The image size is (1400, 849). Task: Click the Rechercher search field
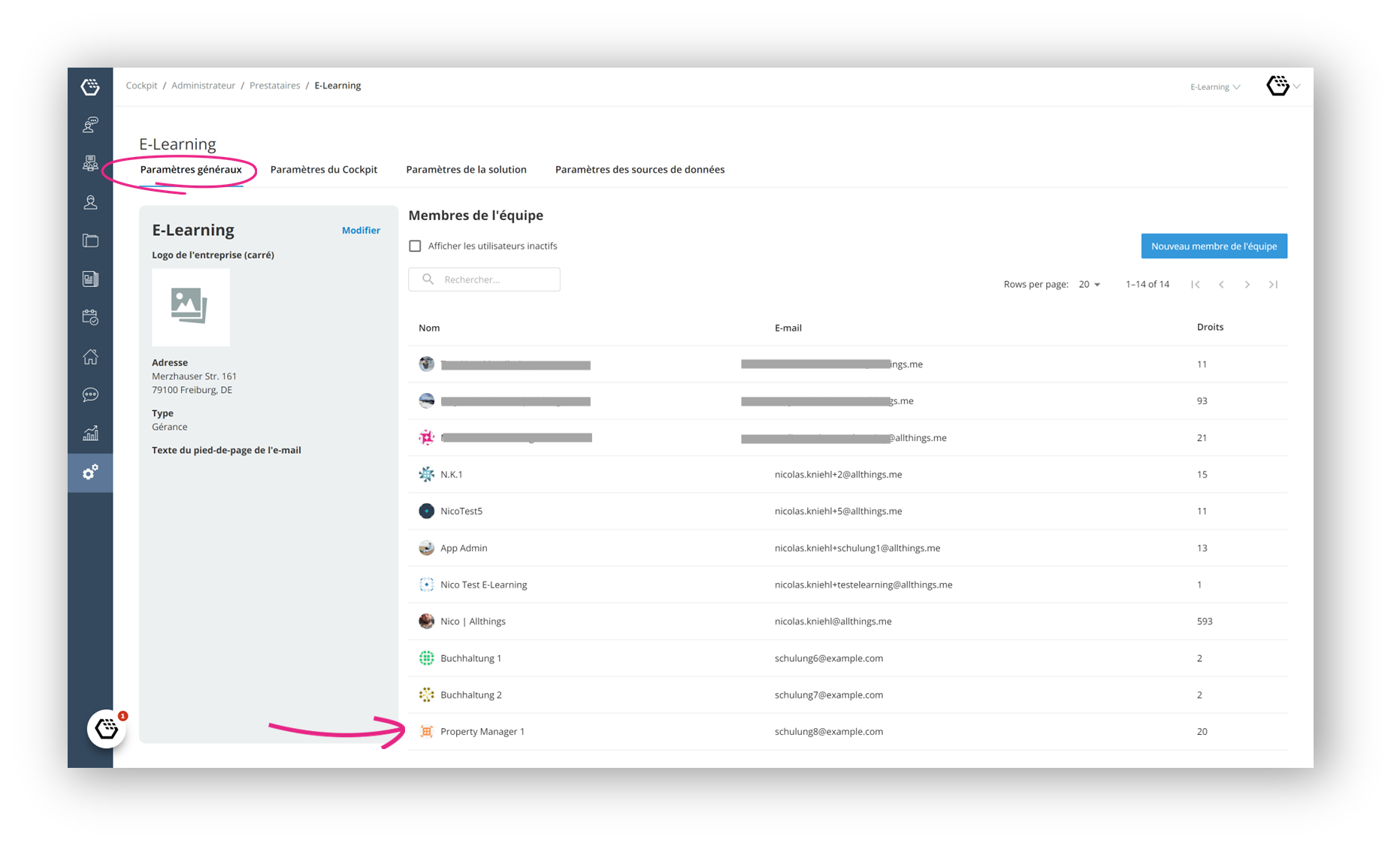(484, 279)
